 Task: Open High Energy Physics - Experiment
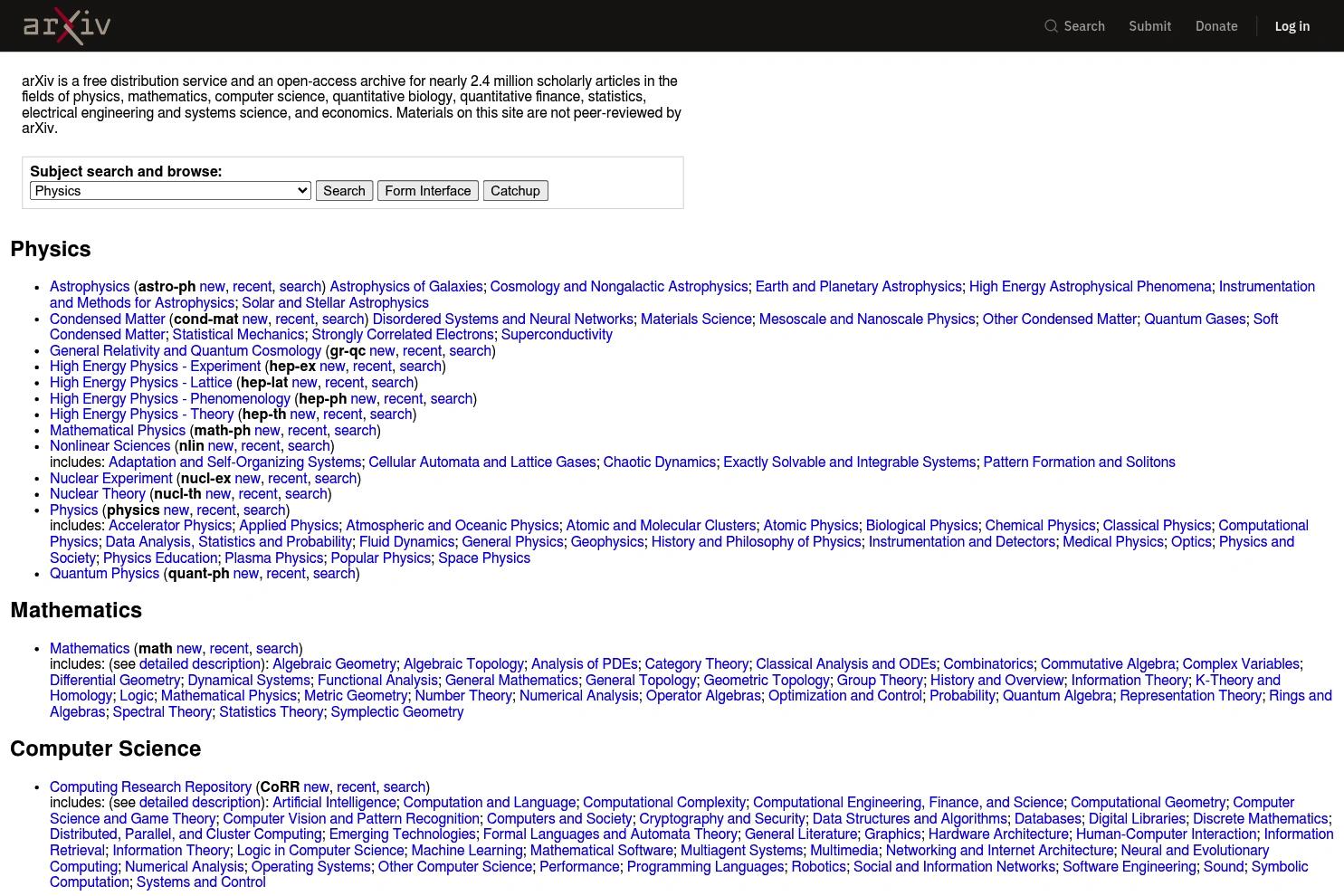[x=155, y=367]
